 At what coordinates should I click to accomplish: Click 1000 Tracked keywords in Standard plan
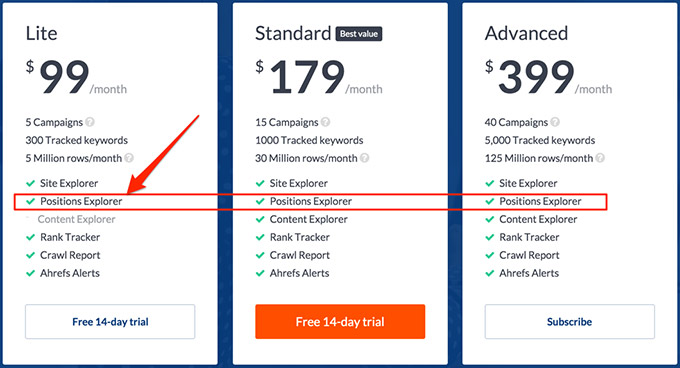[309, 140]
